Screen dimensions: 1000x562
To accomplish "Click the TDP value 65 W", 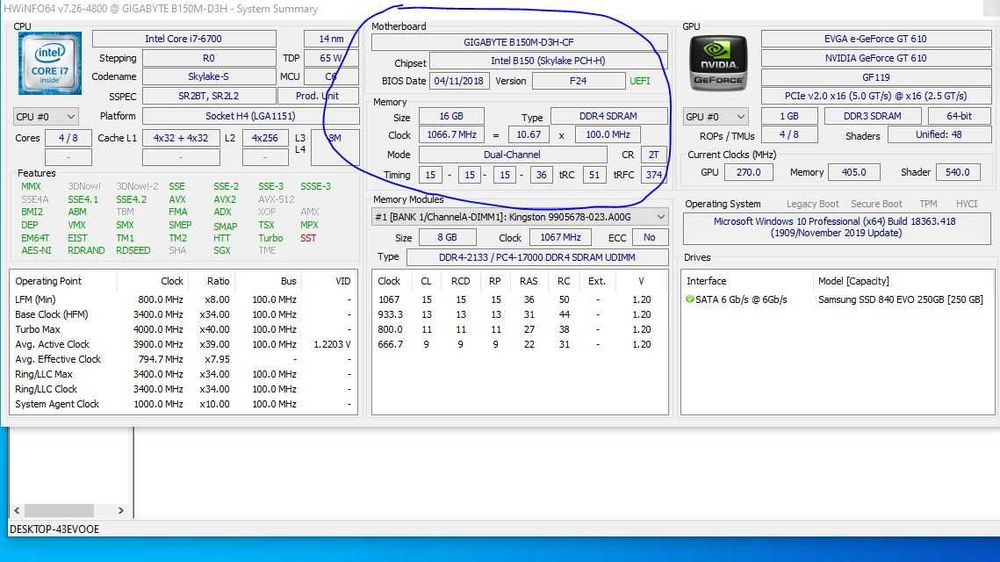I will [x=331, y=58].
